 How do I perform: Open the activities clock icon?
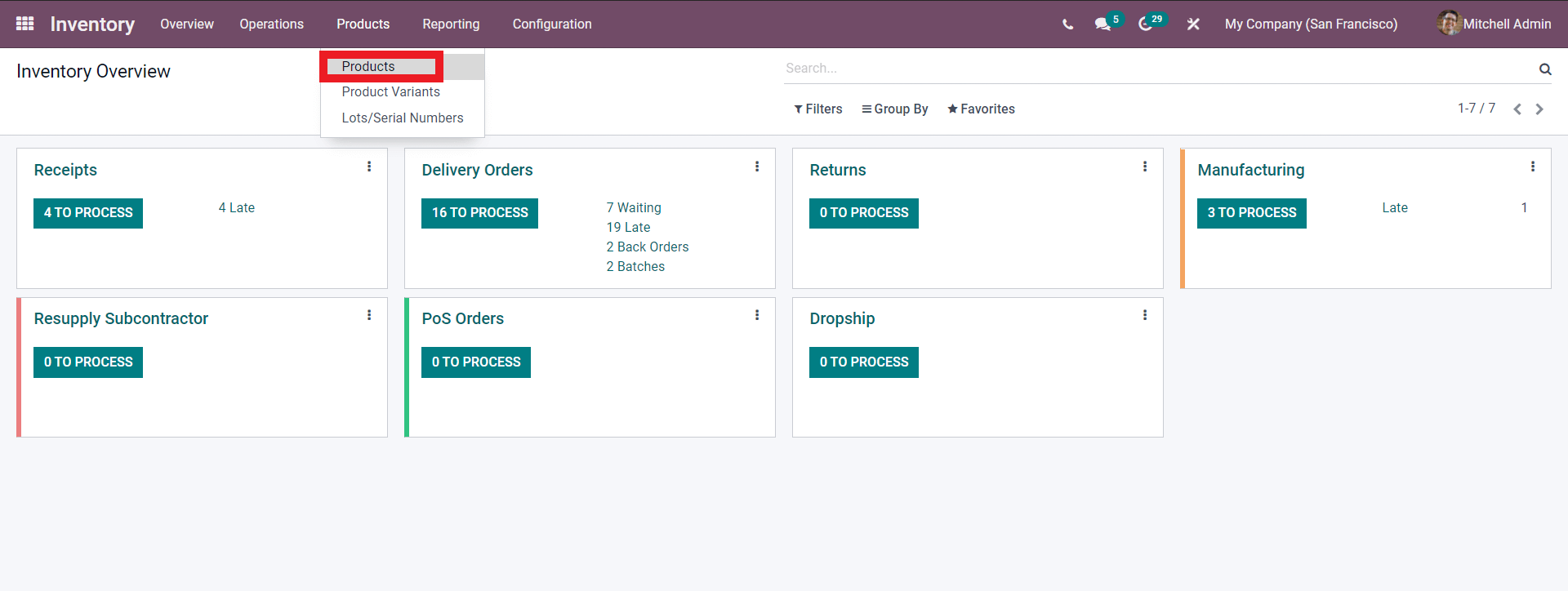(1146, 24)
